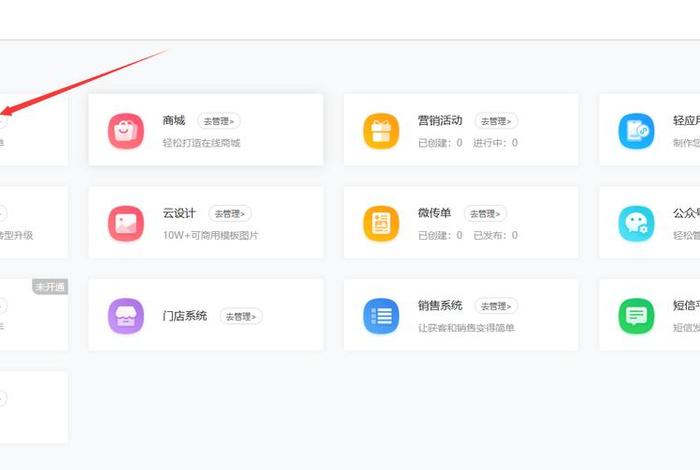Click the green 短信 message icon
The height and width of the screenshot is (470, 700).
(636, 316)
